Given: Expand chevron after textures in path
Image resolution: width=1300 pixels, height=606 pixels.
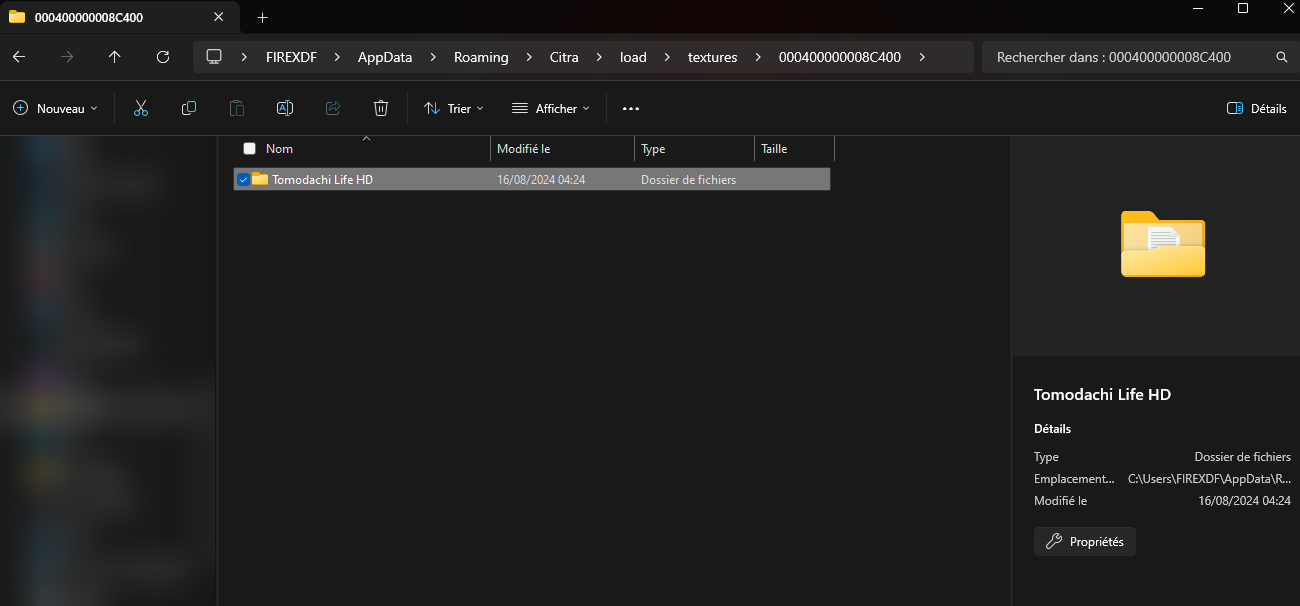Looking at the screenshot, I should (758, 57).
